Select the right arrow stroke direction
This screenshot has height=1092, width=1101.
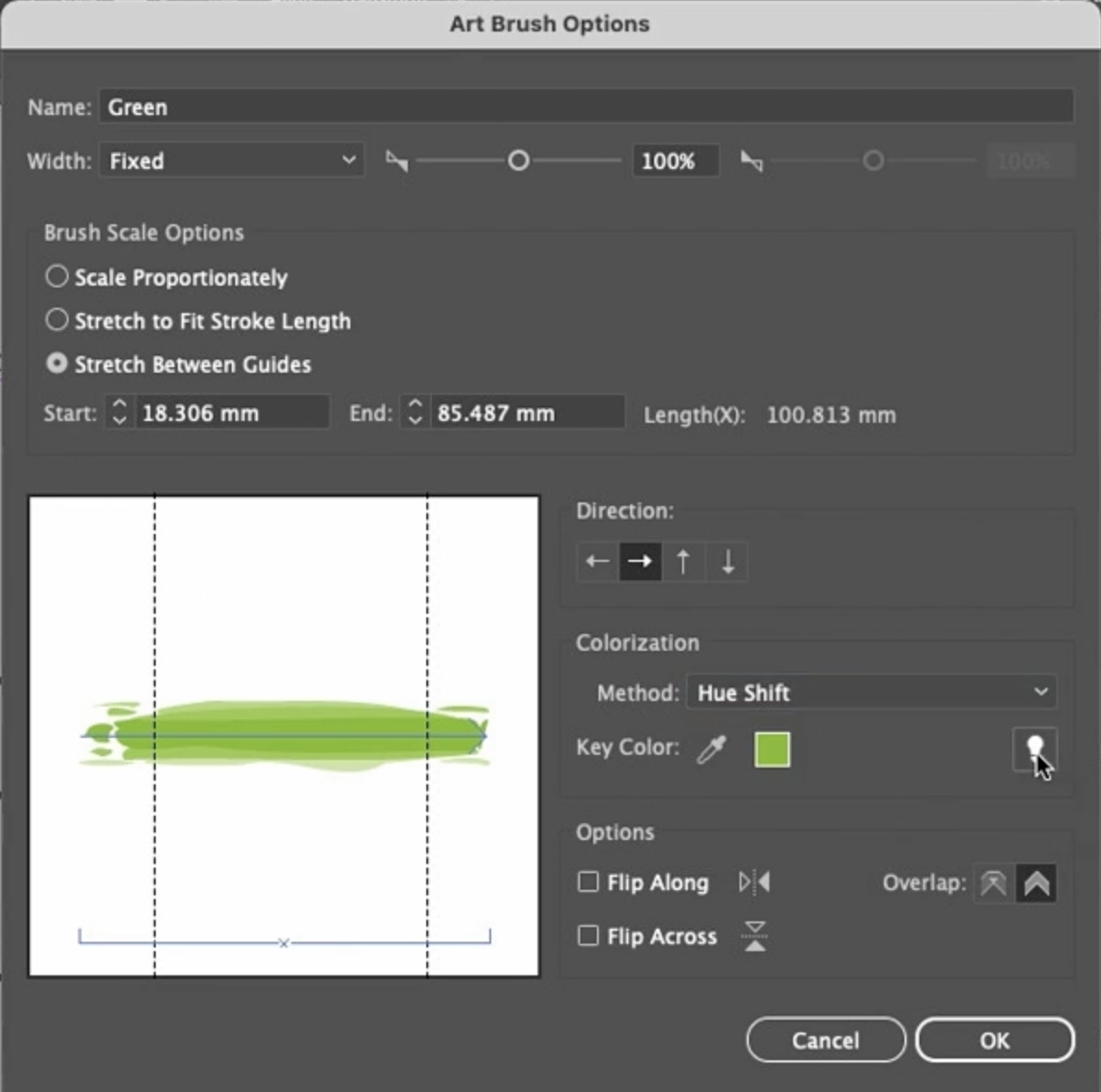click(x=639, y=562)
